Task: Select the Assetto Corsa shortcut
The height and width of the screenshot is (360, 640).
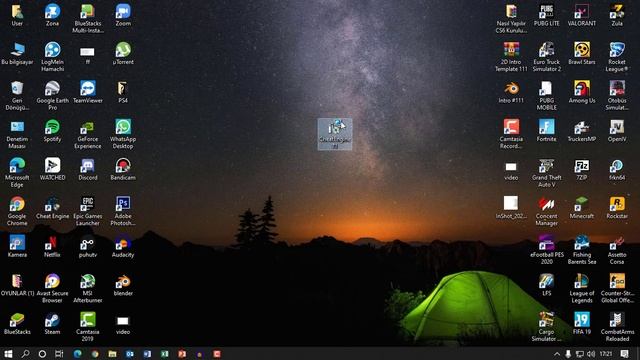Action: [617, 250]
